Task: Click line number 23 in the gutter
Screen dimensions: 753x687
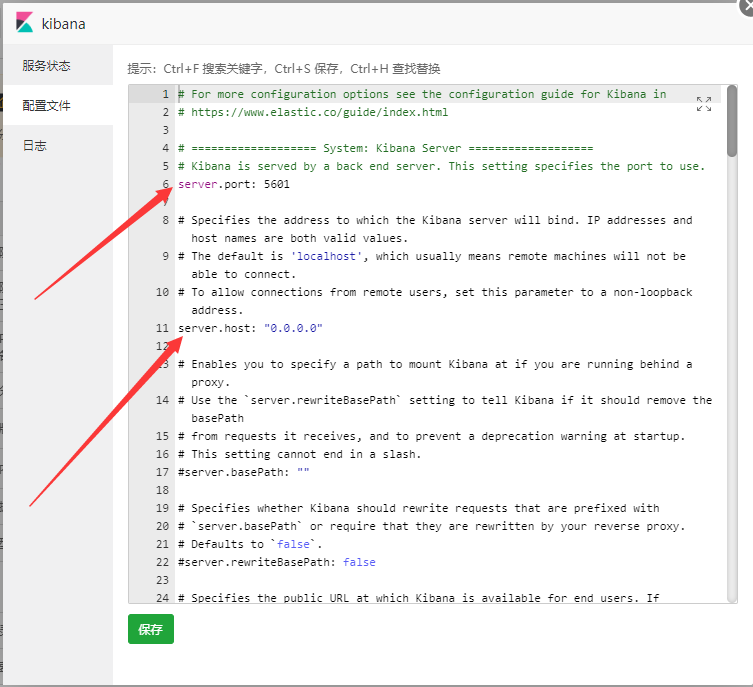Action: point(162,580)
